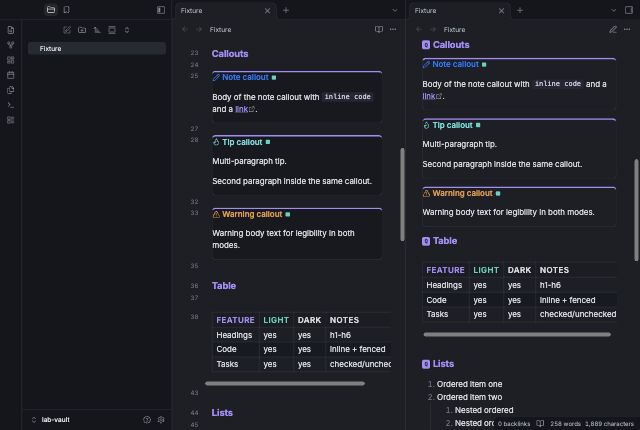Follow the link in left editor note callout
Image resolution: width=640 pixels, height=430 pixels.
point(242,109)
